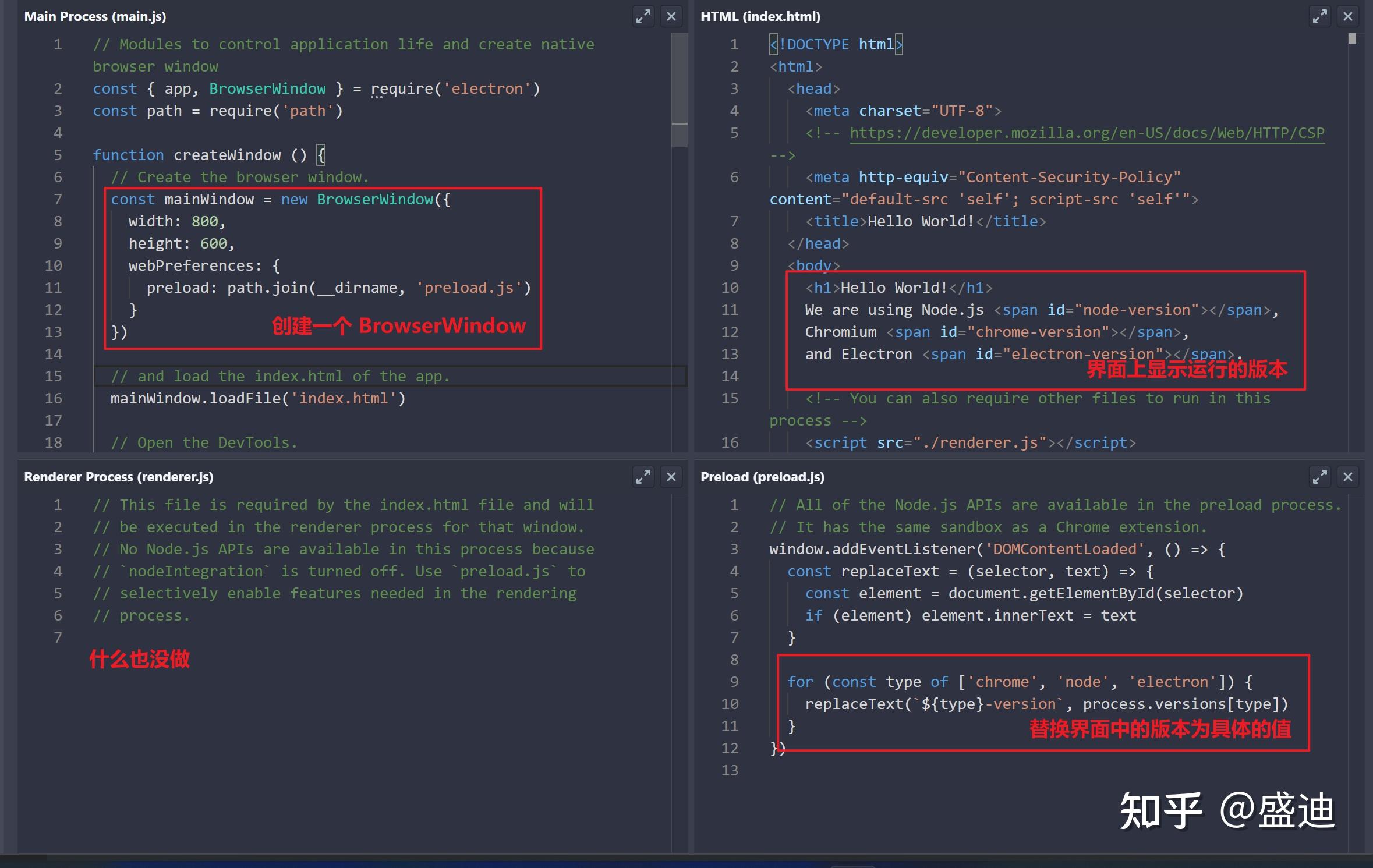Click the span id="electron-version" element
Screen dimensions: 1373x868
pyautogui.click(x=1078, y=354)
